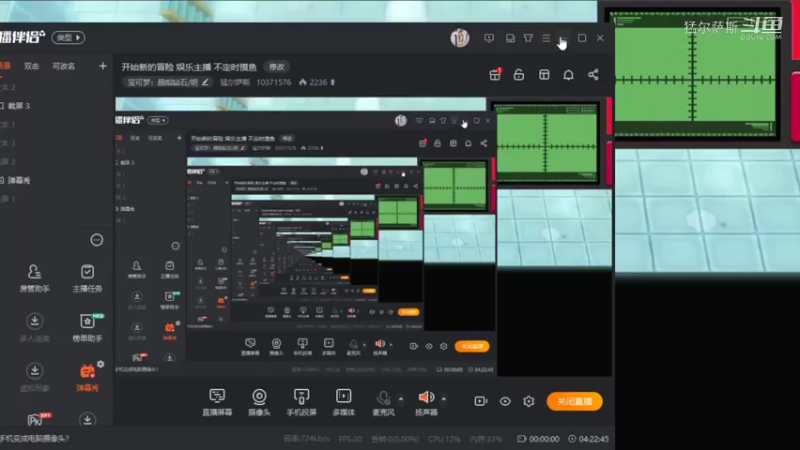Click the bitrate 724kb/s readout
The image size is (800, 450).
pyautogui.click(x=307, y=439)
